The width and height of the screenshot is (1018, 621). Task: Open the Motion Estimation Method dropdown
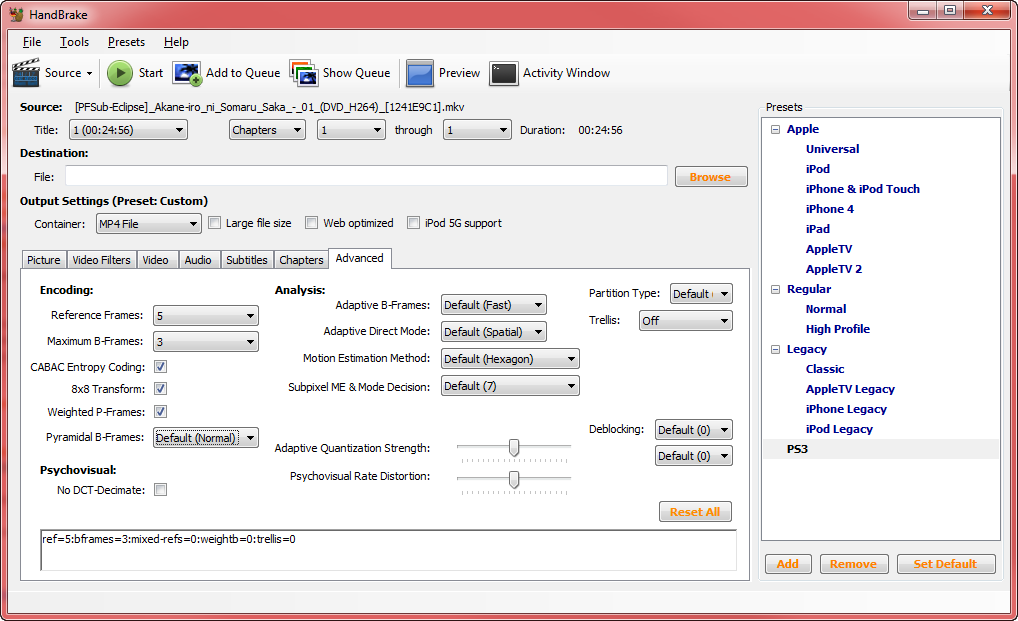pyautogui.click(x=510, y=359)
